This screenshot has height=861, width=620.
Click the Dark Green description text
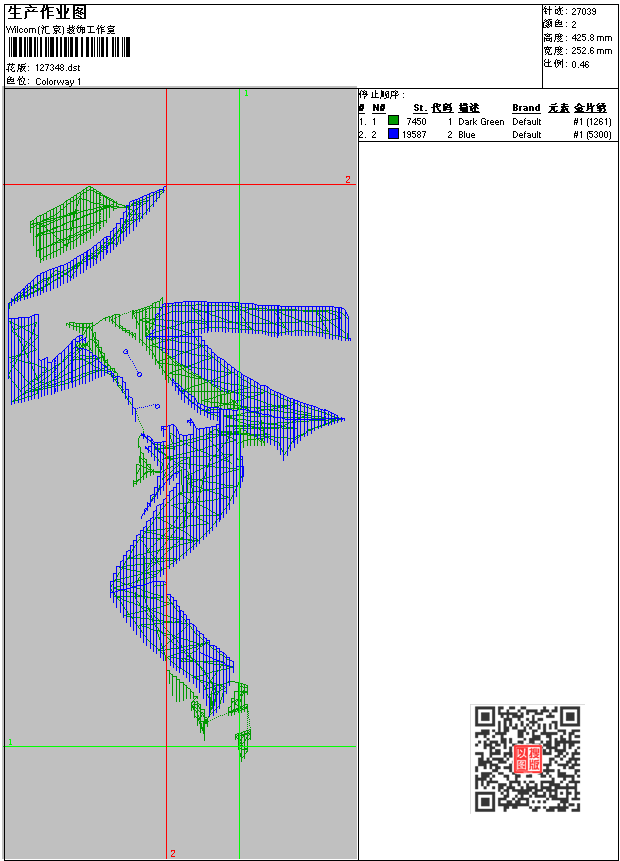(x=481, y=121)
